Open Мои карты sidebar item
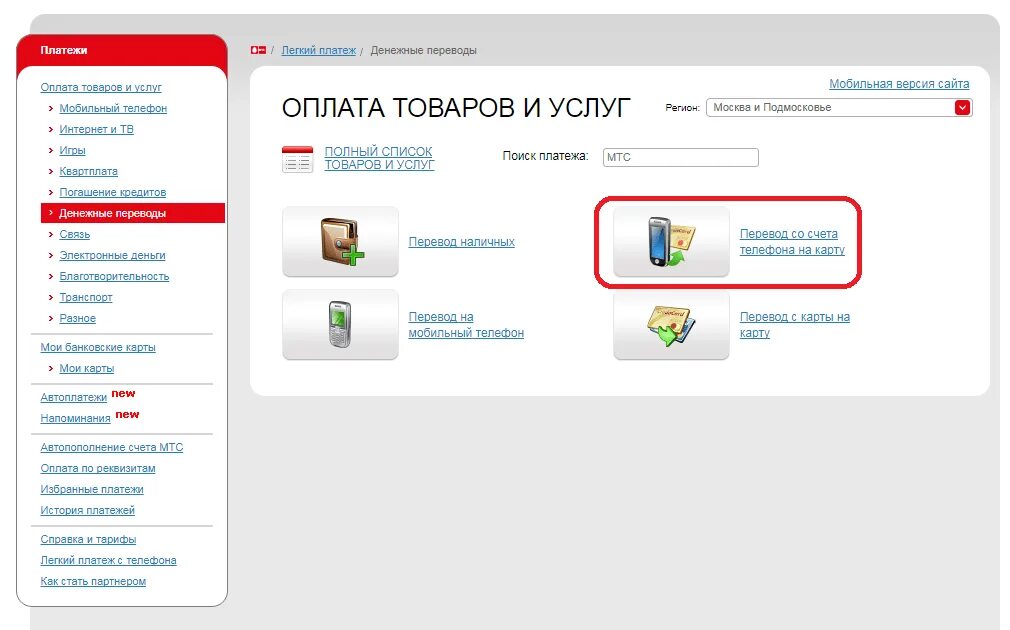Image resolution: width=1010 pixels, height=630 pixels. [x=86, y=368]
